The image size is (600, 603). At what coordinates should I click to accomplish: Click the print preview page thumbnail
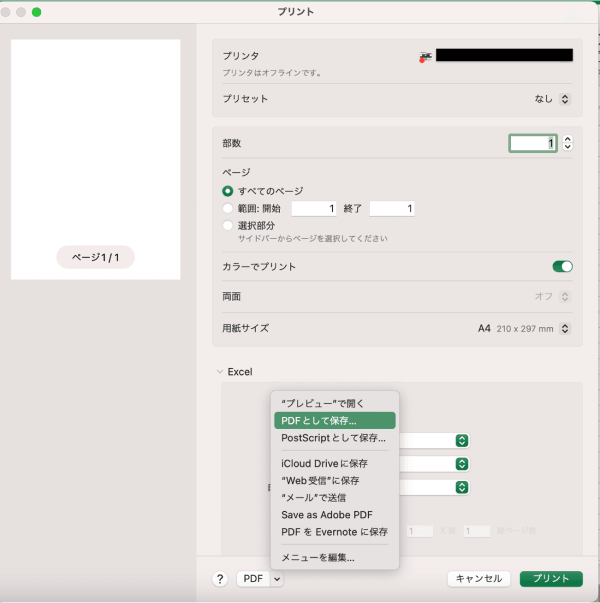[x=95, y=159]
